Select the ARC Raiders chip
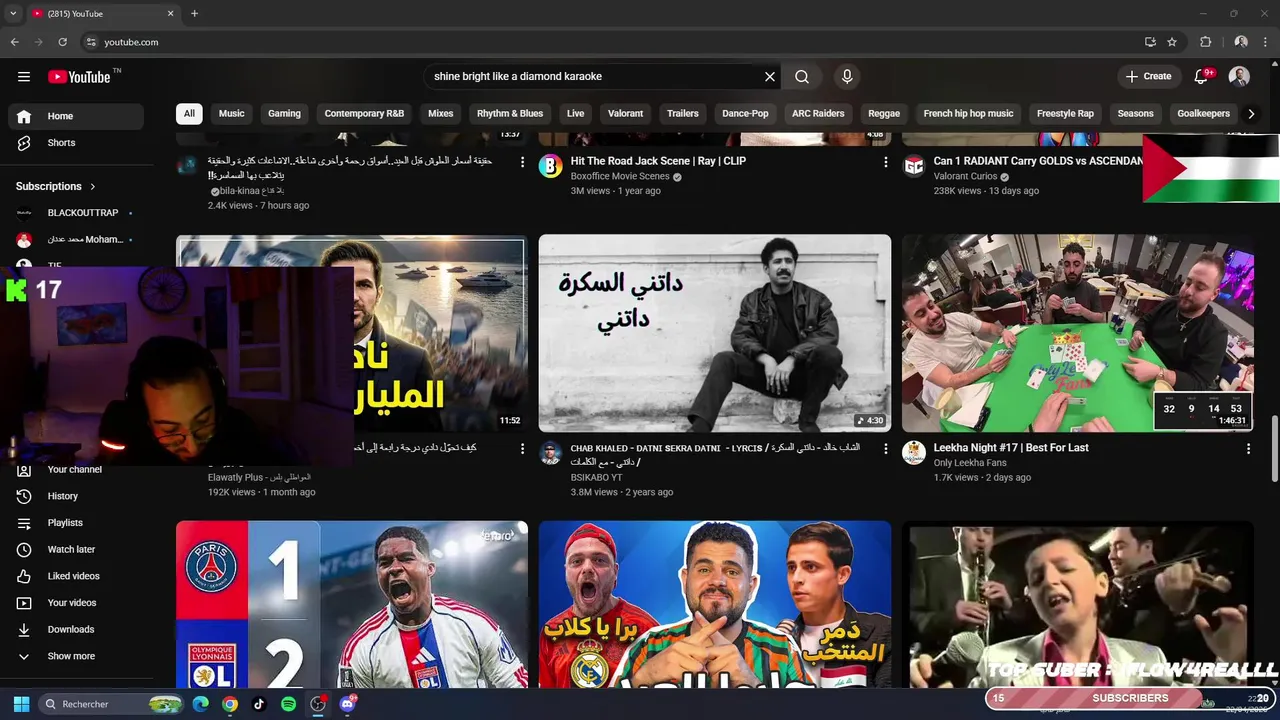1280x720 pixels. tap(818, 113)
